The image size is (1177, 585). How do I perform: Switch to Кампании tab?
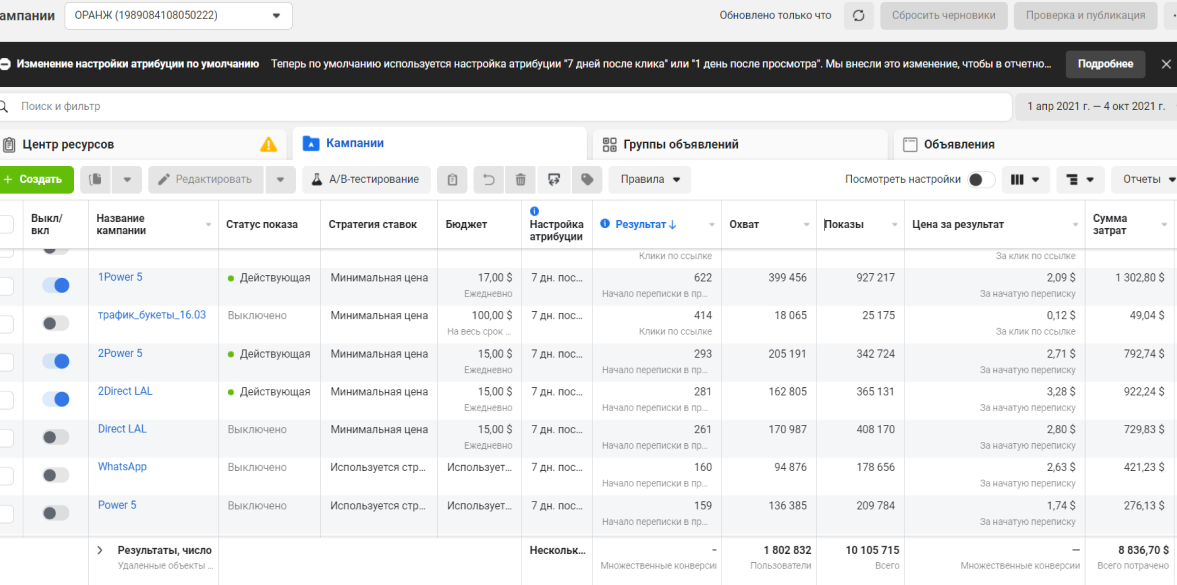point(439,143)
